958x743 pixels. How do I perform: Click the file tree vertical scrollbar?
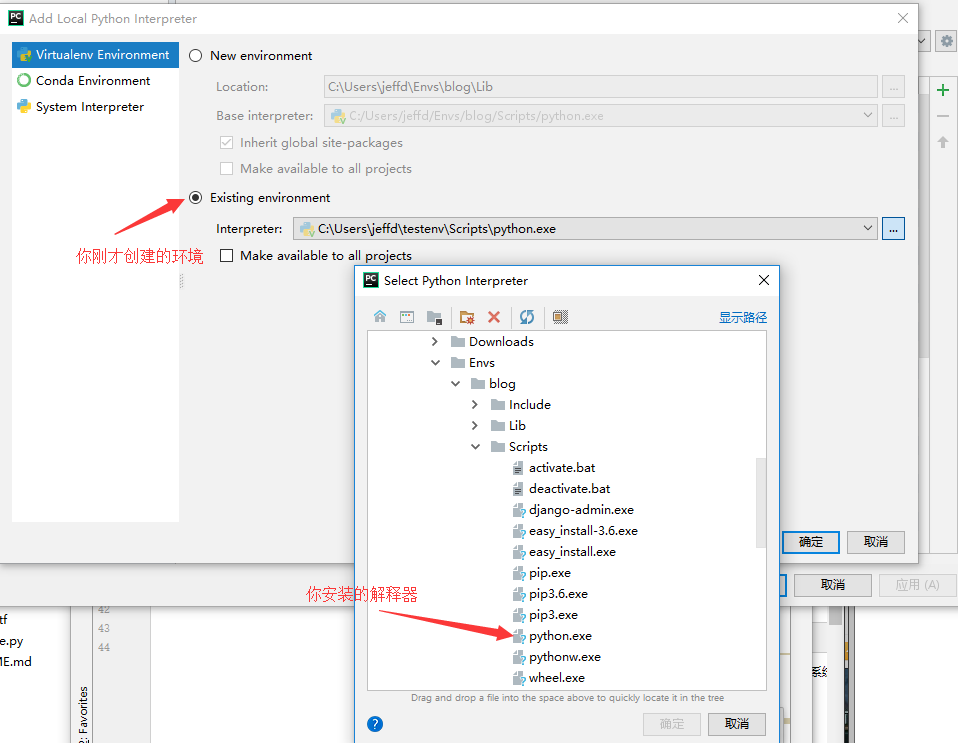(x=761, y=502)
